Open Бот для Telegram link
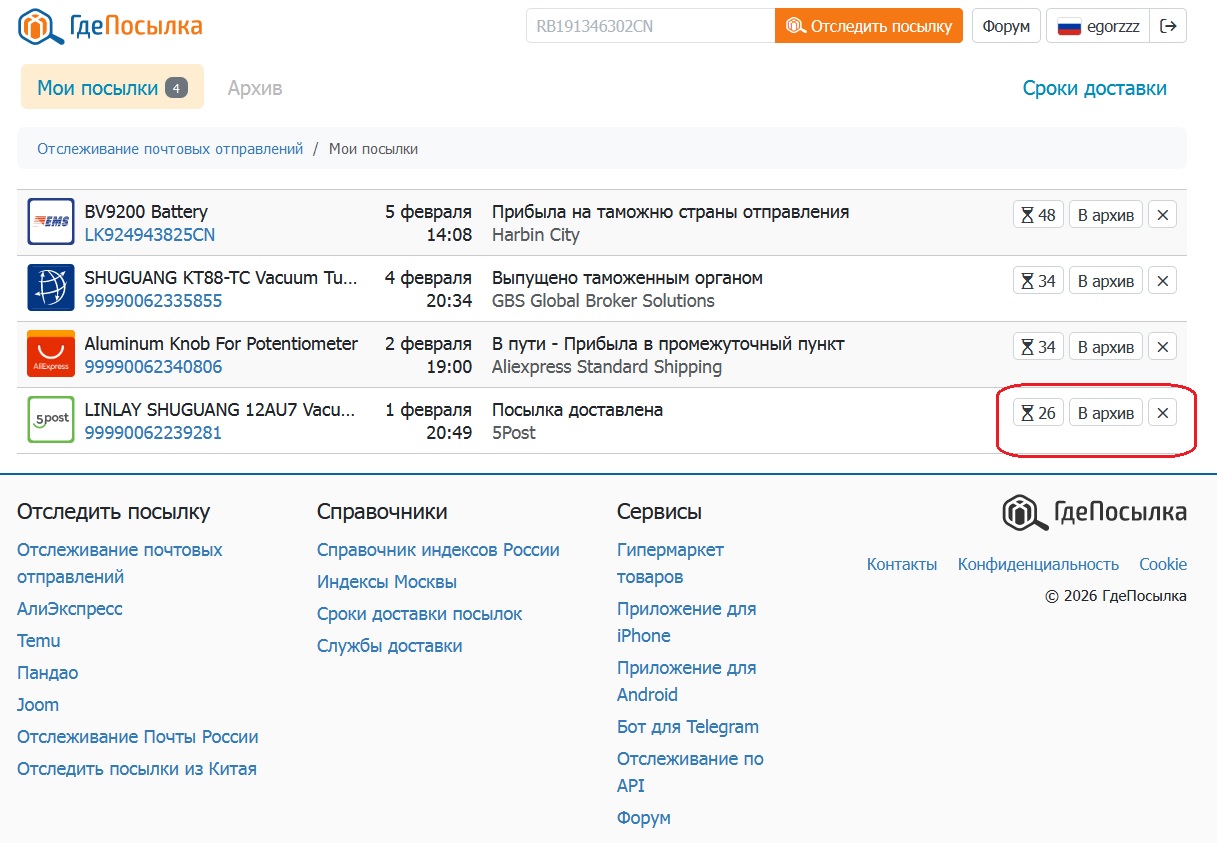This screenshot has height=843, width=1217. [x=688, y=727]
